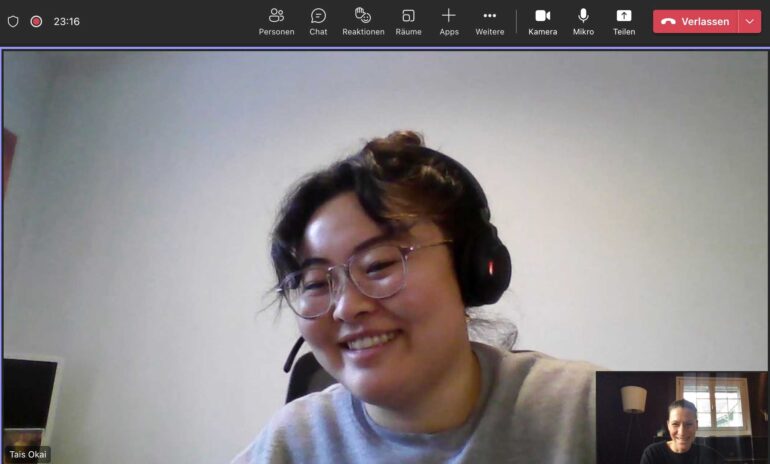The height and width of the screenshot is (464, 770).
Task: Click the red recording indicator
Action: point(36,21)
